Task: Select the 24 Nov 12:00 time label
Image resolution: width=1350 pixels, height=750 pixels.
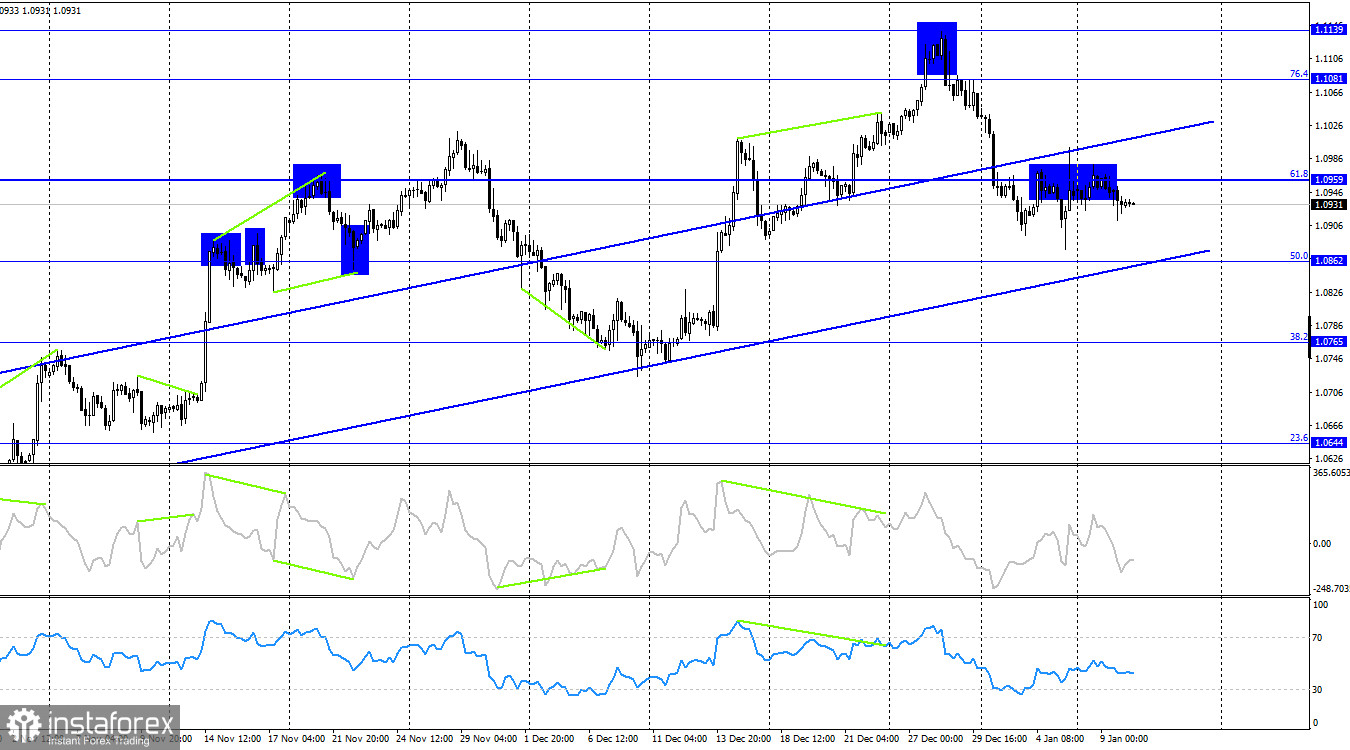Action: [425, 739]
